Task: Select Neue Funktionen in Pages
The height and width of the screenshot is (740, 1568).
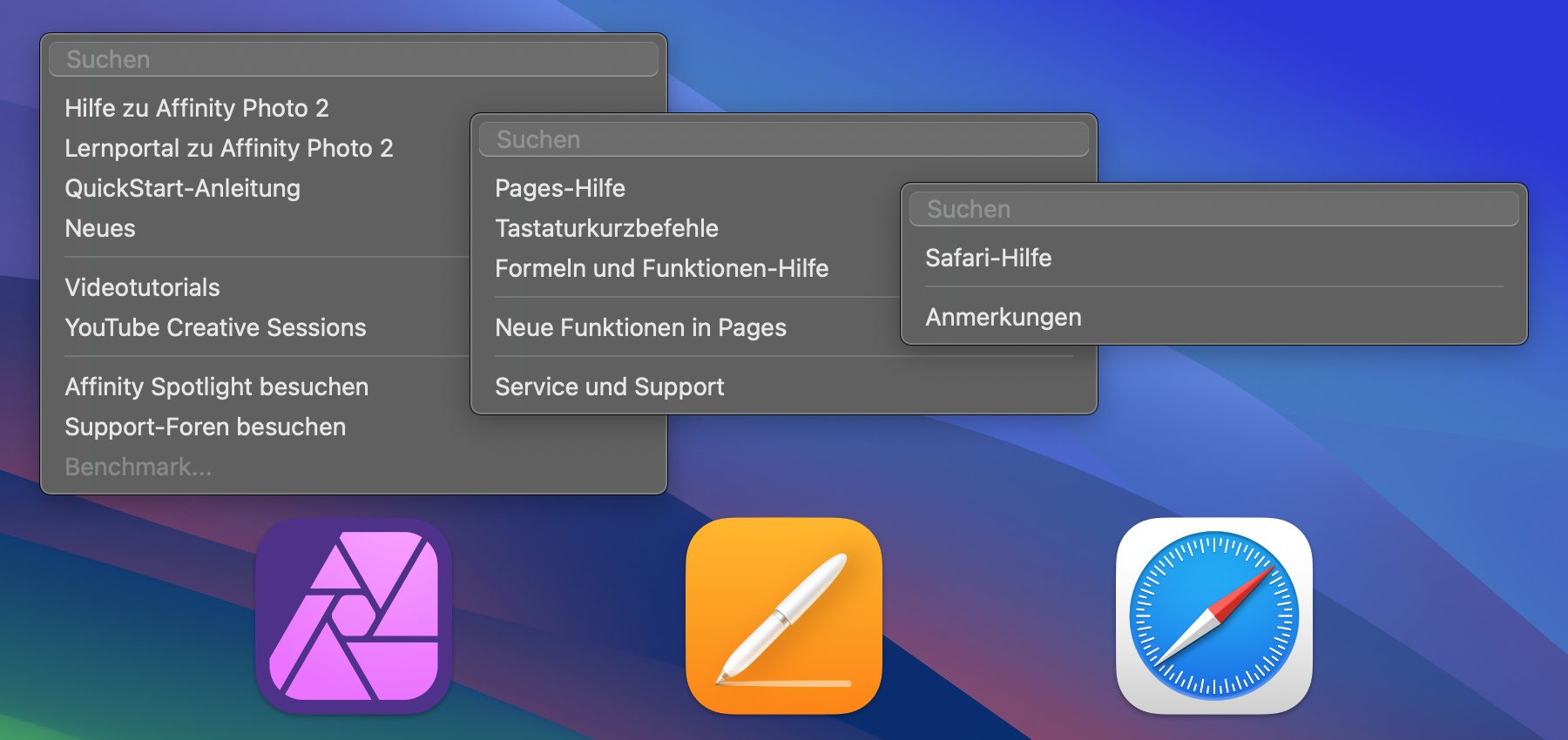Action: pos(640,327)
